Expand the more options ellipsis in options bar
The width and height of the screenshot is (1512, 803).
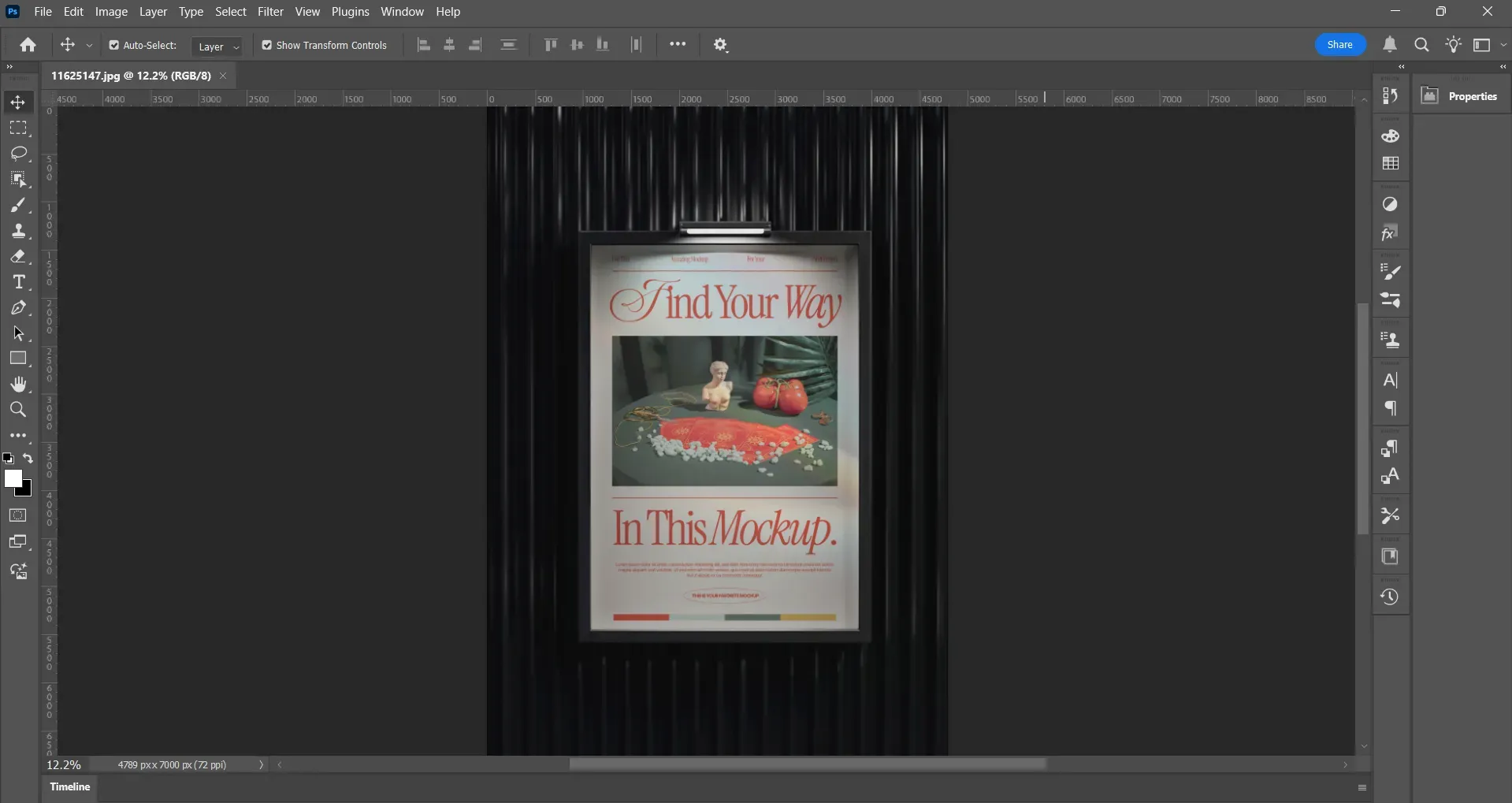point(678,45)
